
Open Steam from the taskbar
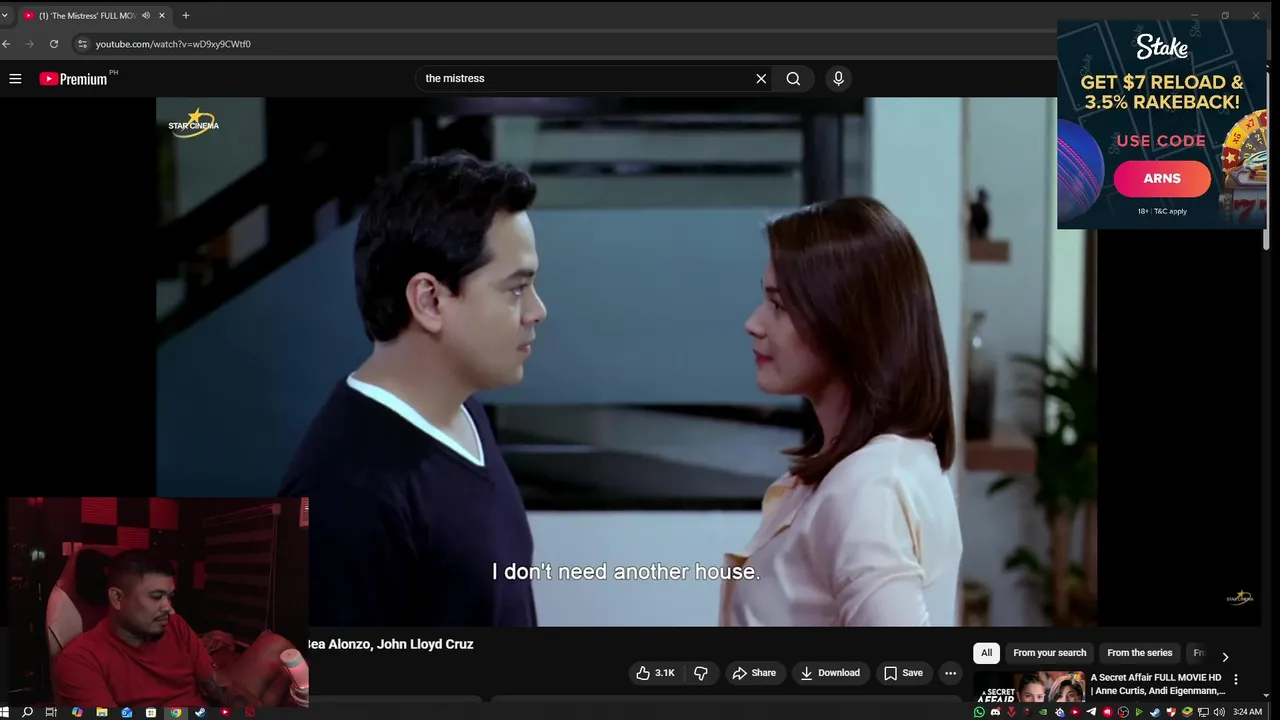(200, 712)
